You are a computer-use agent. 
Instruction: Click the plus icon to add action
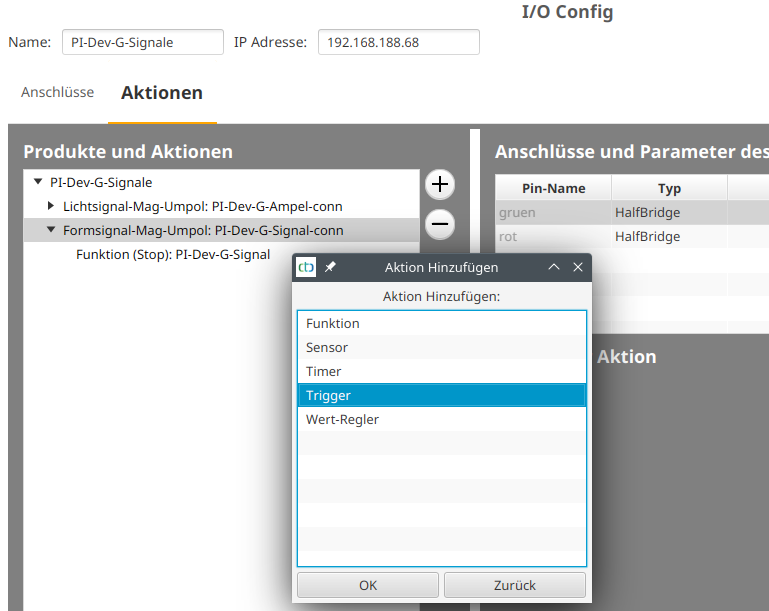[440, 185]
